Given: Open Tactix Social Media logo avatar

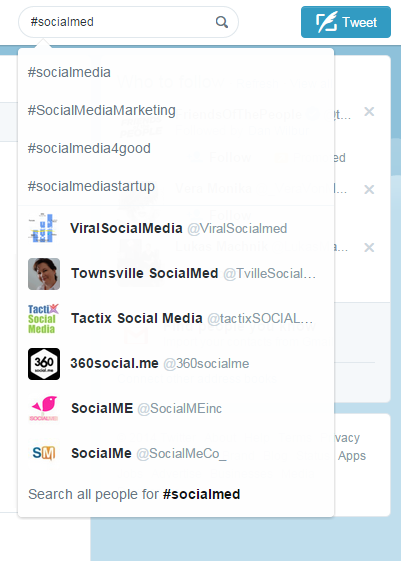Looking at the screenshot, I should click(43, 319).
